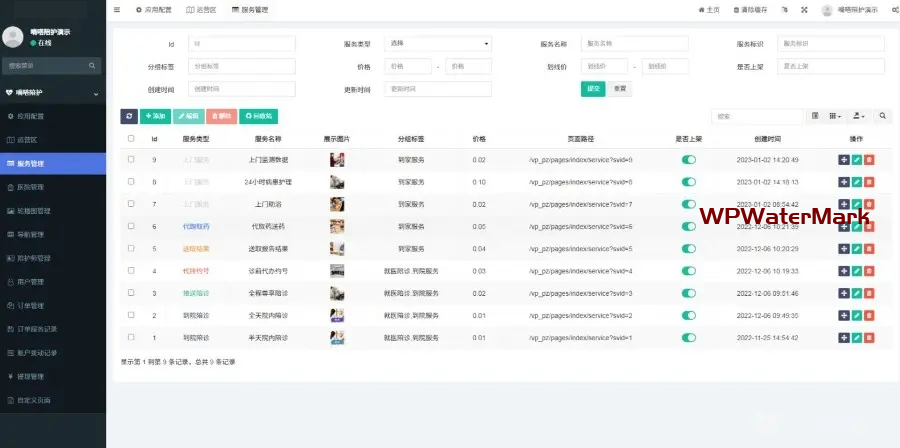Tick the checkbox for row with Id 6

coord(130,227)
